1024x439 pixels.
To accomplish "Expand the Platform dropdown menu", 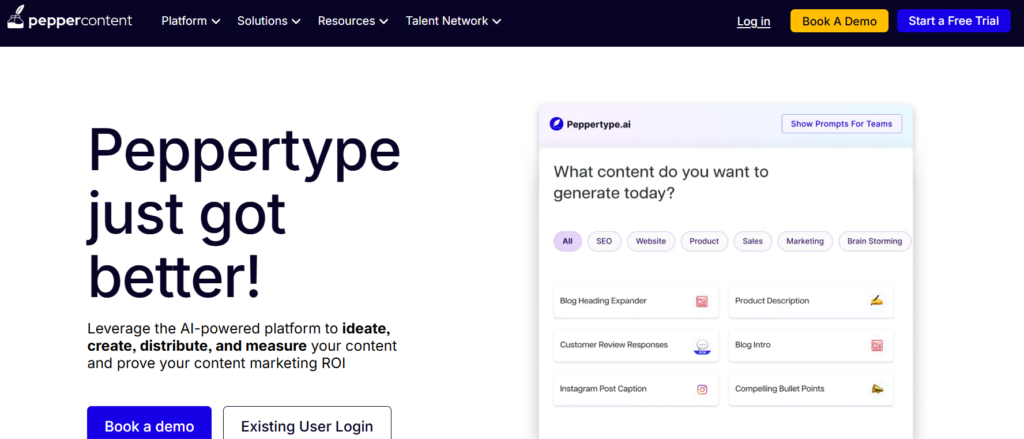I will [191, 21].
